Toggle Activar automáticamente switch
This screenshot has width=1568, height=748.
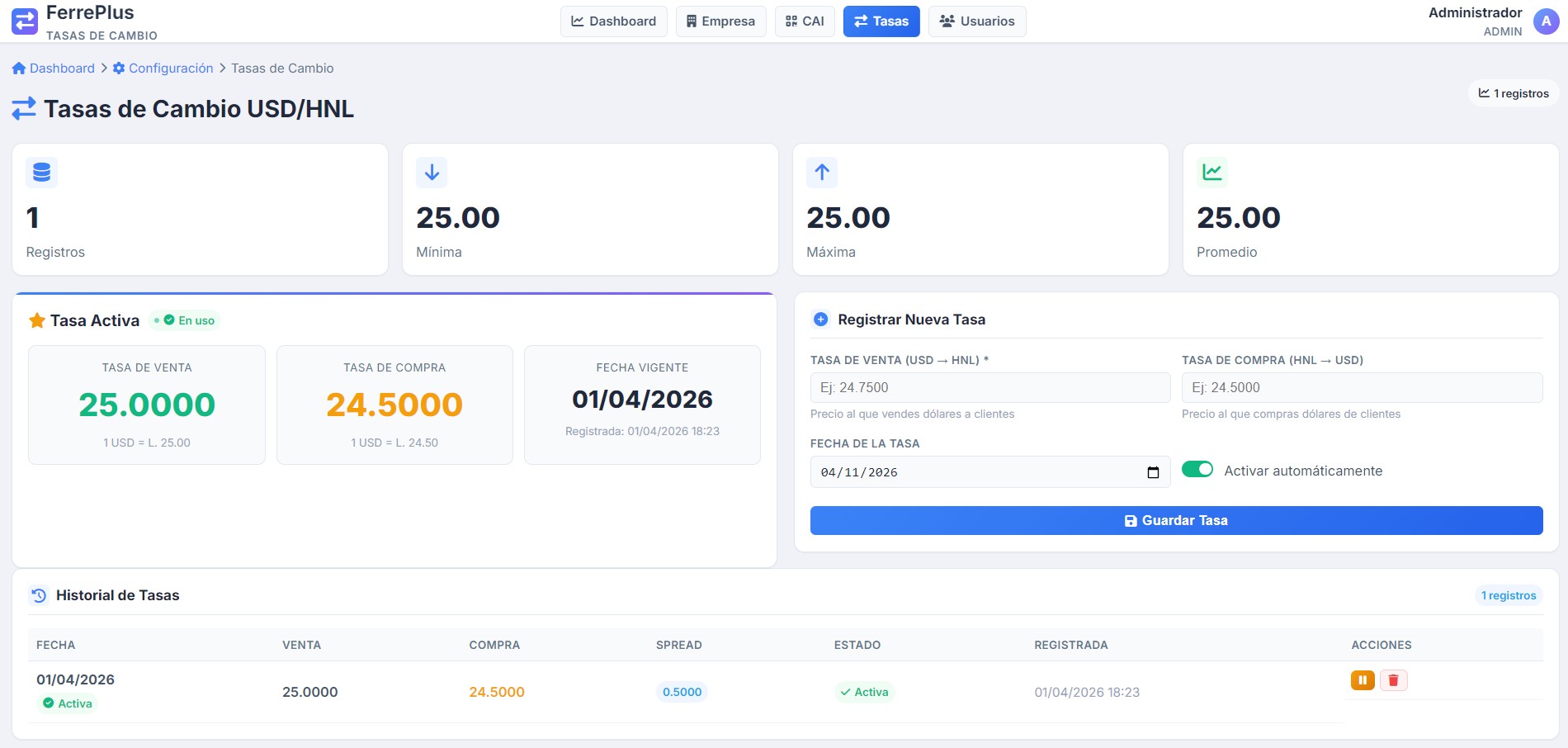1197,470
